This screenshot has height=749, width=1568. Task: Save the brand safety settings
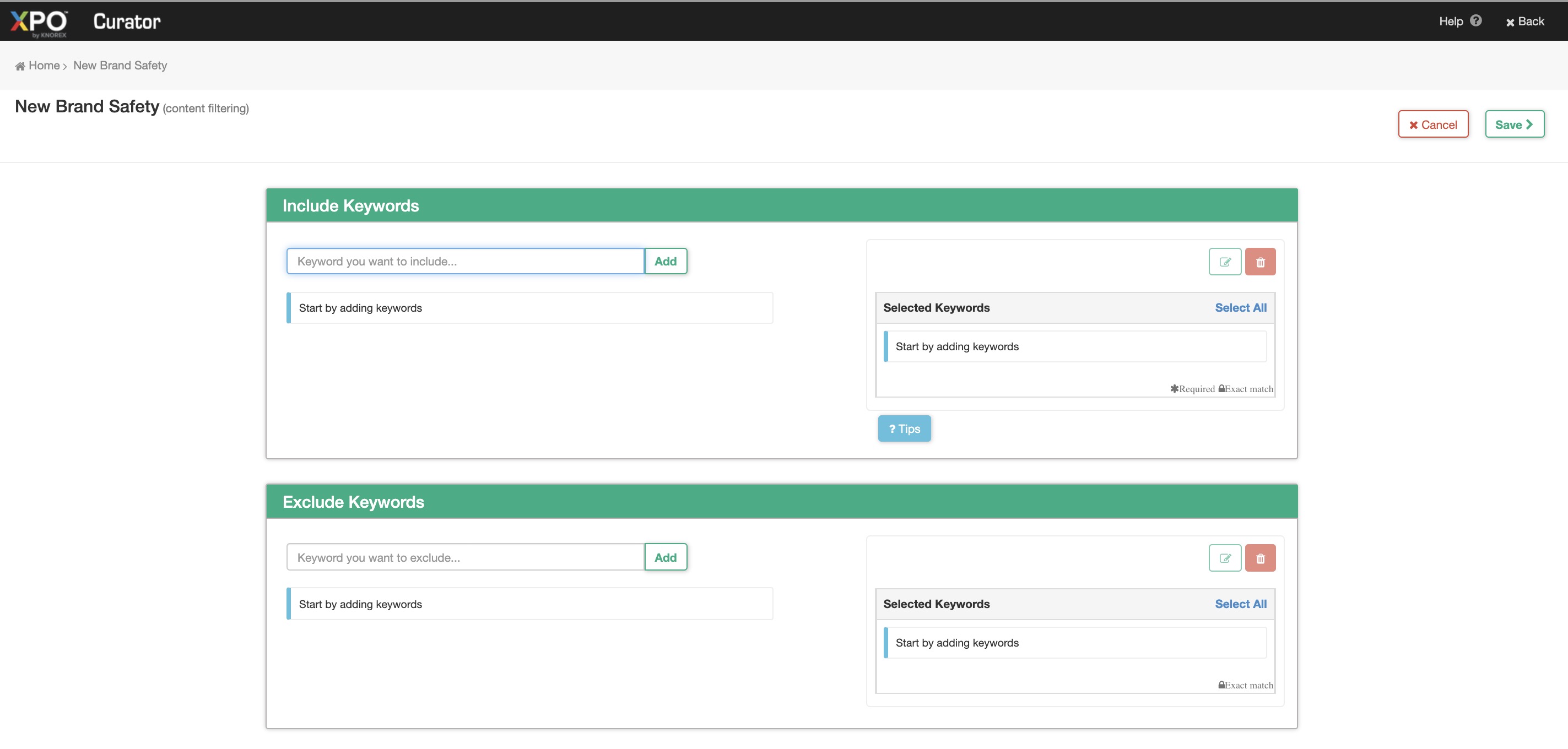(1514, 124)
